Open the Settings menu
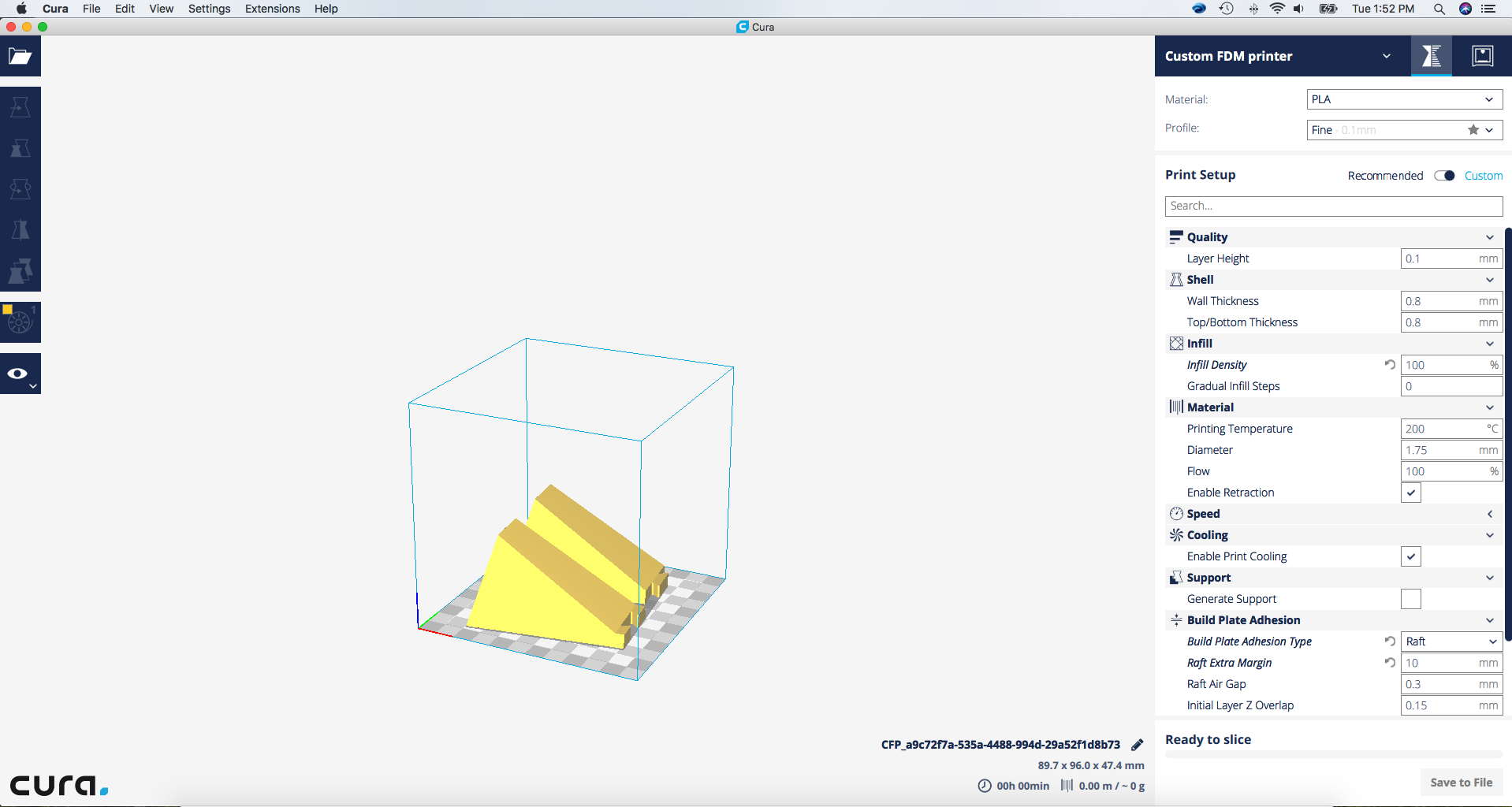Image resolution: width=1512 pixels, height=807 pixels. (x=209, y=9)
